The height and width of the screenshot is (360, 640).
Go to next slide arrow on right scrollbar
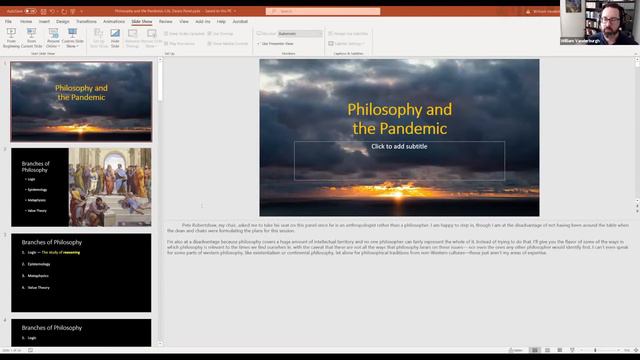(637, 212)
